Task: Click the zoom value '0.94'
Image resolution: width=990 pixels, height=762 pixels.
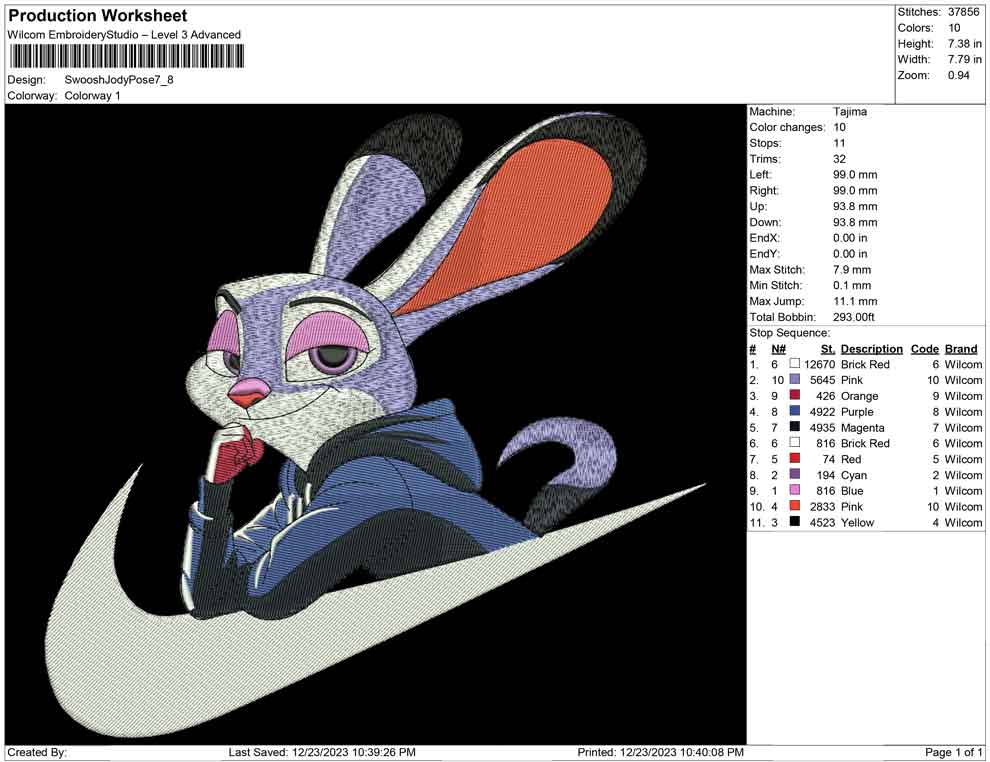Action: [x=958, y=75]
